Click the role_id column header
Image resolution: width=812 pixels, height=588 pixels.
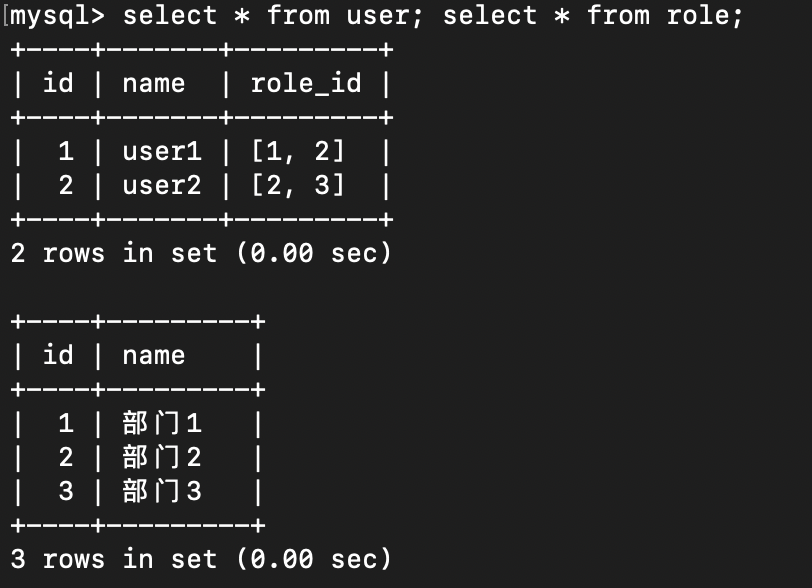(305, 83)
